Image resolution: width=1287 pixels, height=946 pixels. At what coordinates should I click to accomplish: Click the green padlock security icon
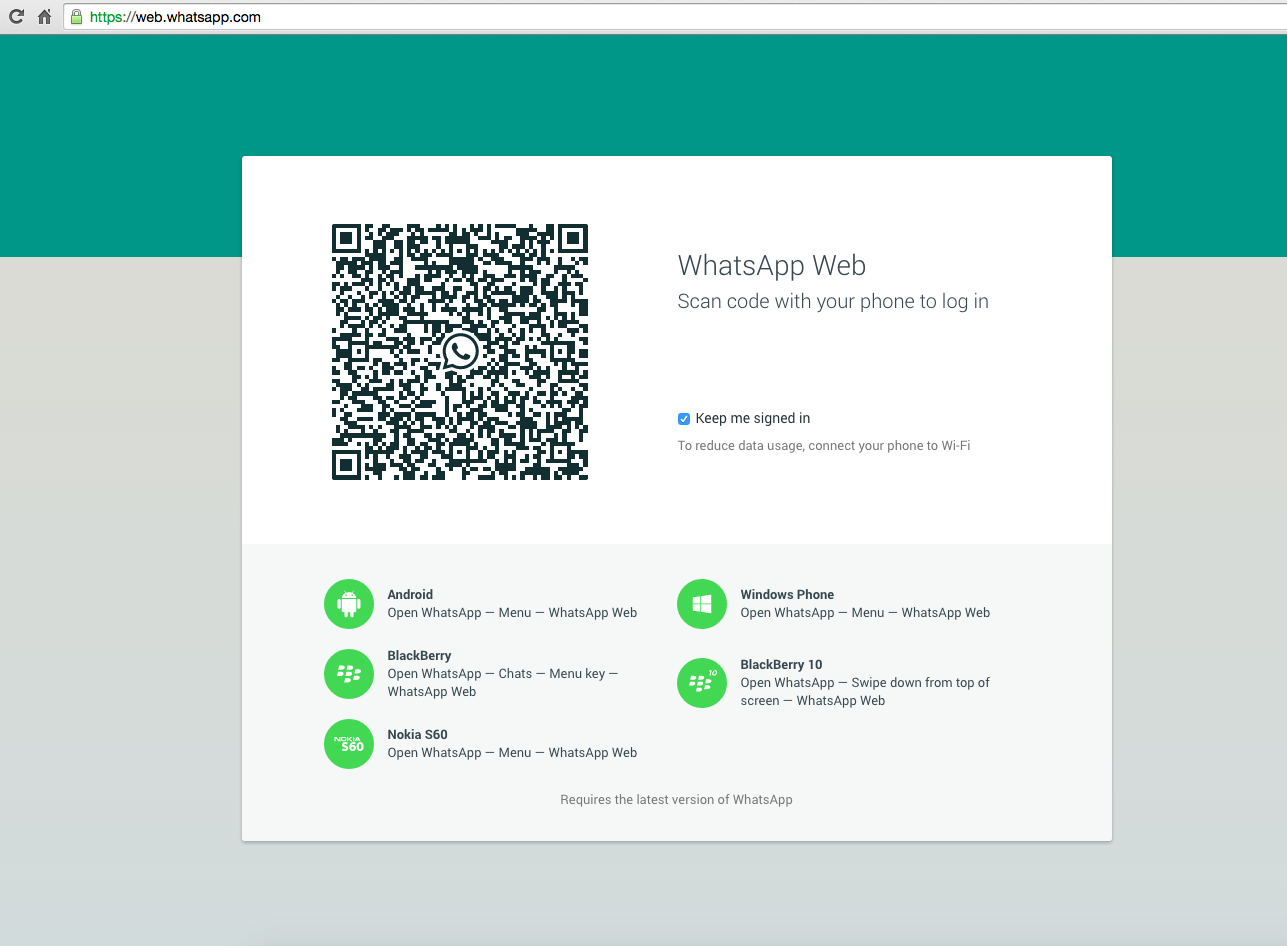click(76, 17)
